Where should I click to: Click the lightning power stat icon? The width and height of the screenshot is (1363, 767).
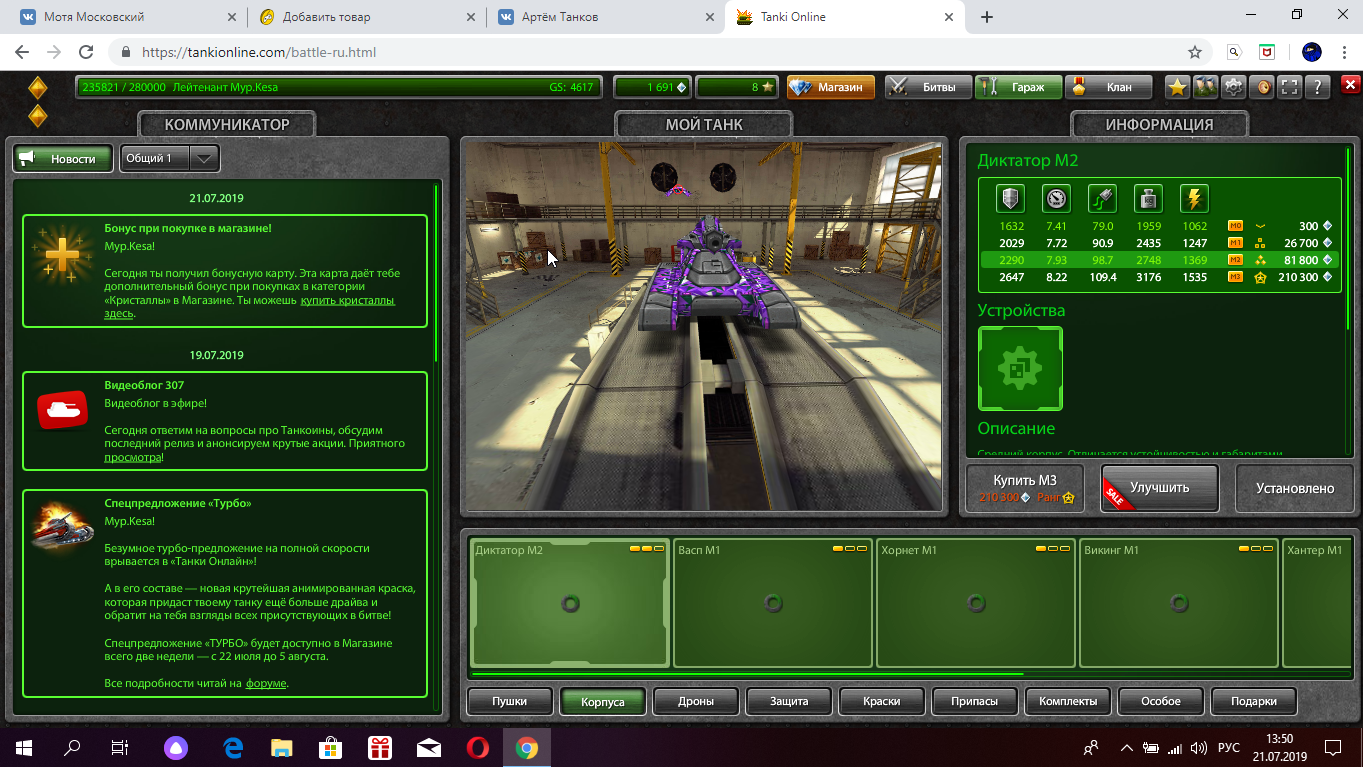[x=1194, y=198]
